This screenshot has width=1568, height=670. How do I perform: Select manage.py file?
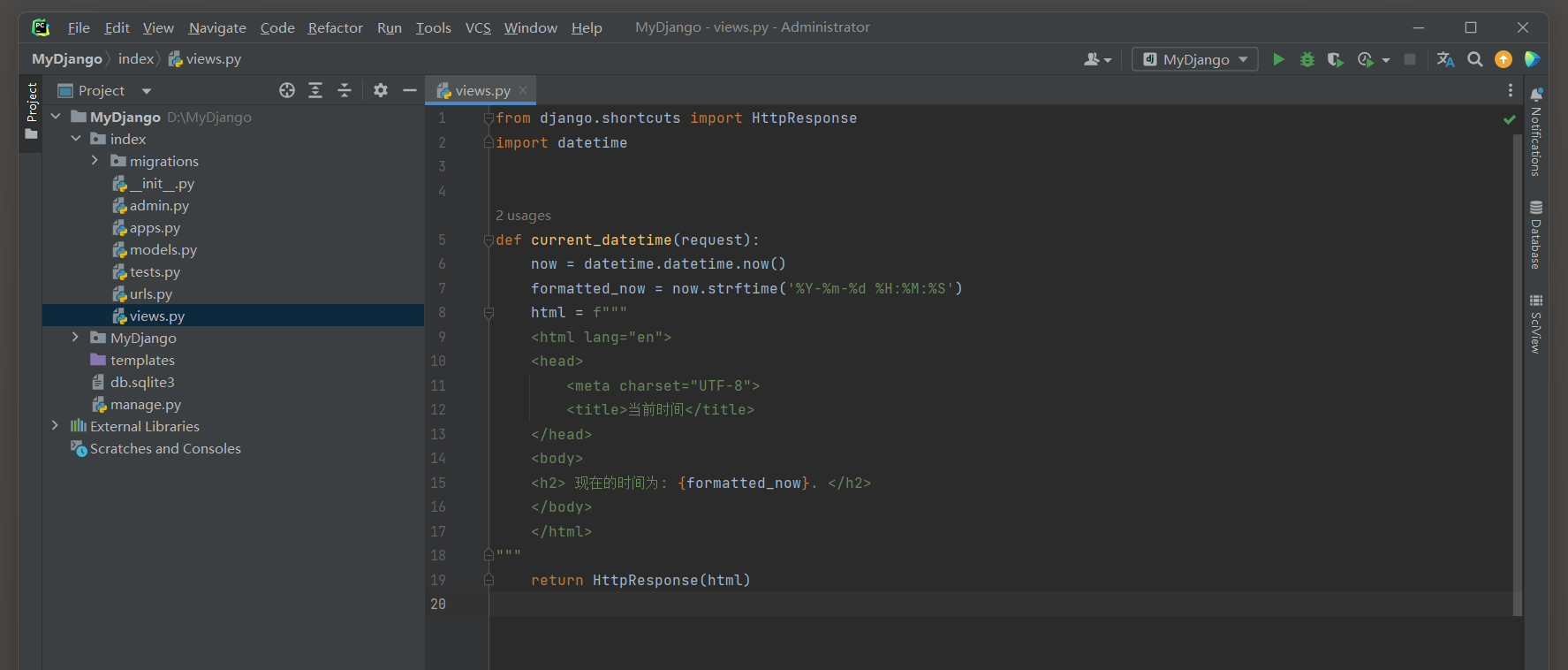coord(136,404)
